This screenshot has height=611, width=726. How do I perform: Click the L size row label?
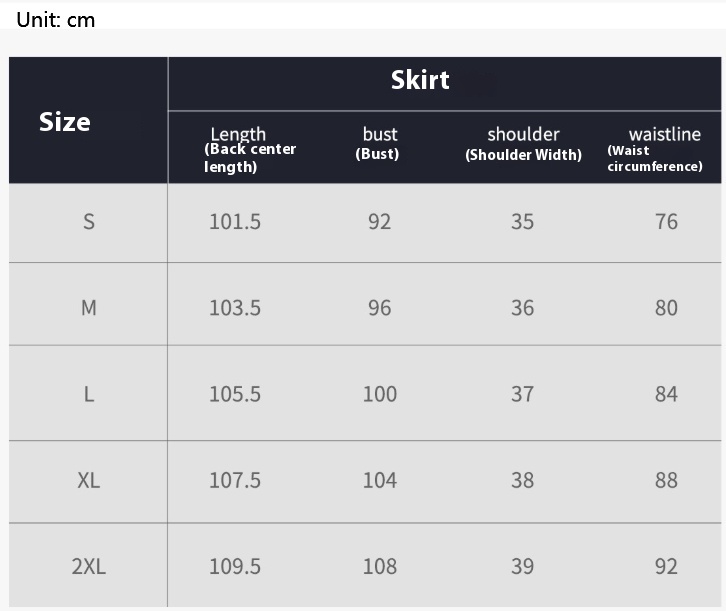pyautogui.click(x=89, y=394)
